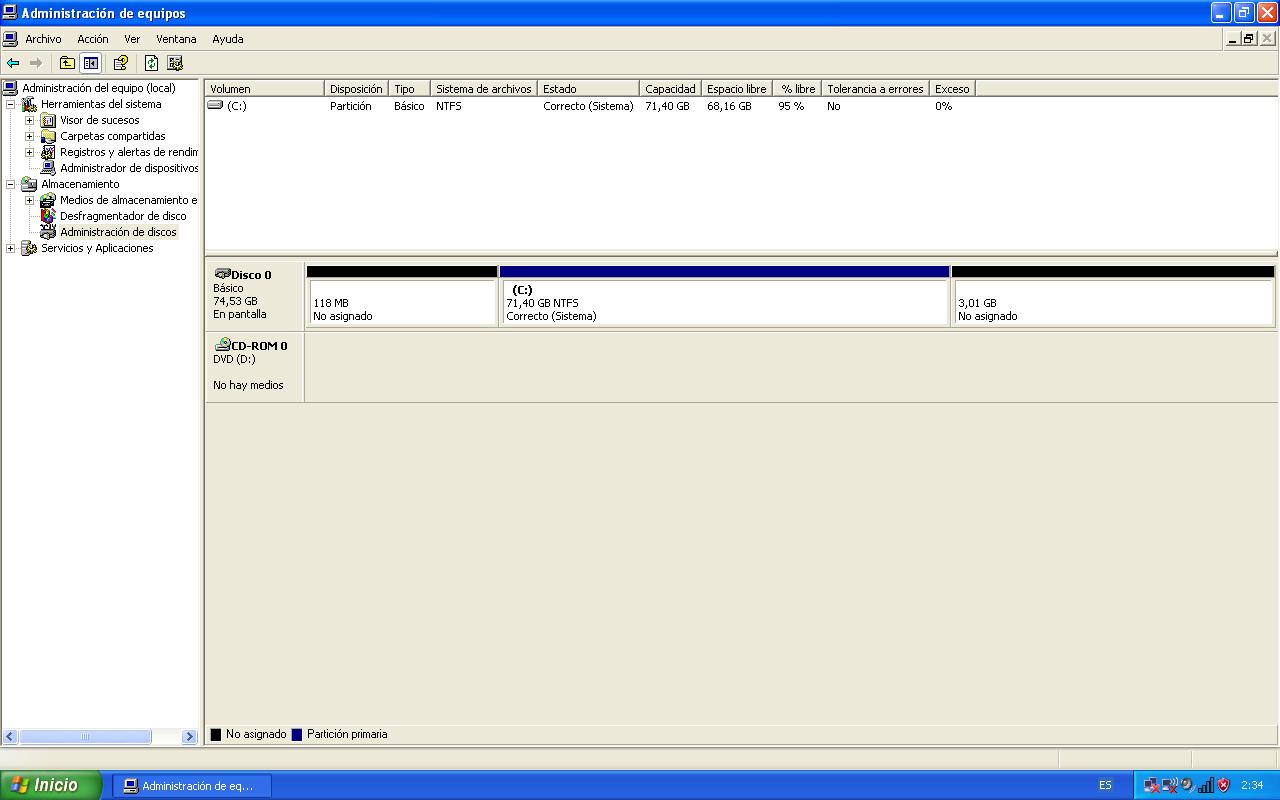Image resolution: width=1280 pixels, height=800 pixels.
Task: Click the green Refresh page icon
Action: click(x=151, y=63)
